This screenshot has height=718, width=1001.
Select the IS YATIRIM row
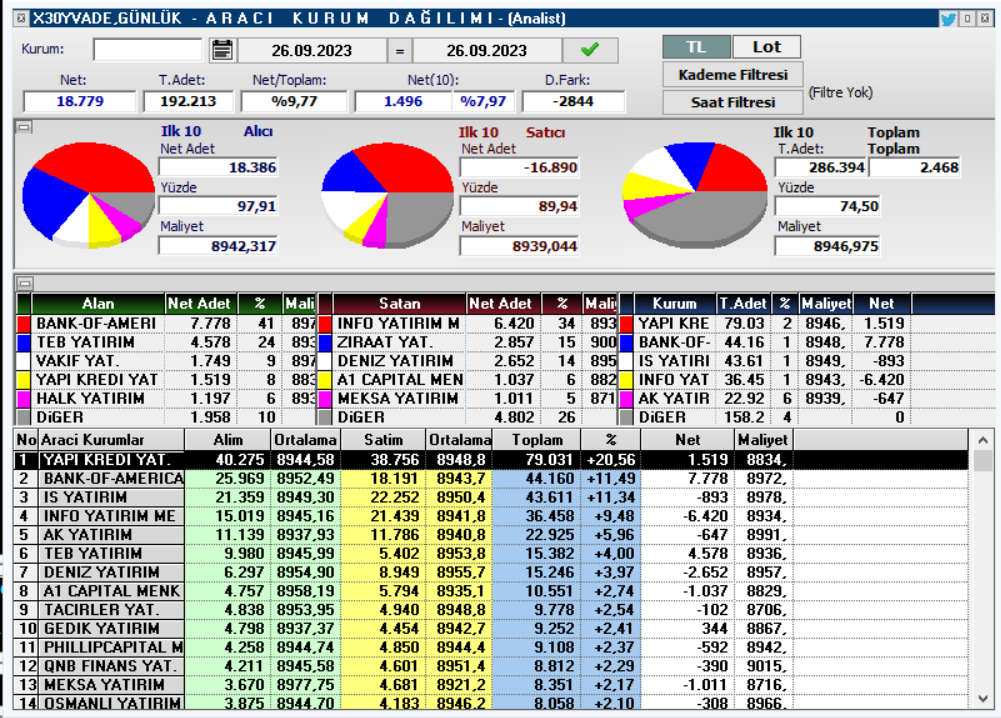pos(490,497)
